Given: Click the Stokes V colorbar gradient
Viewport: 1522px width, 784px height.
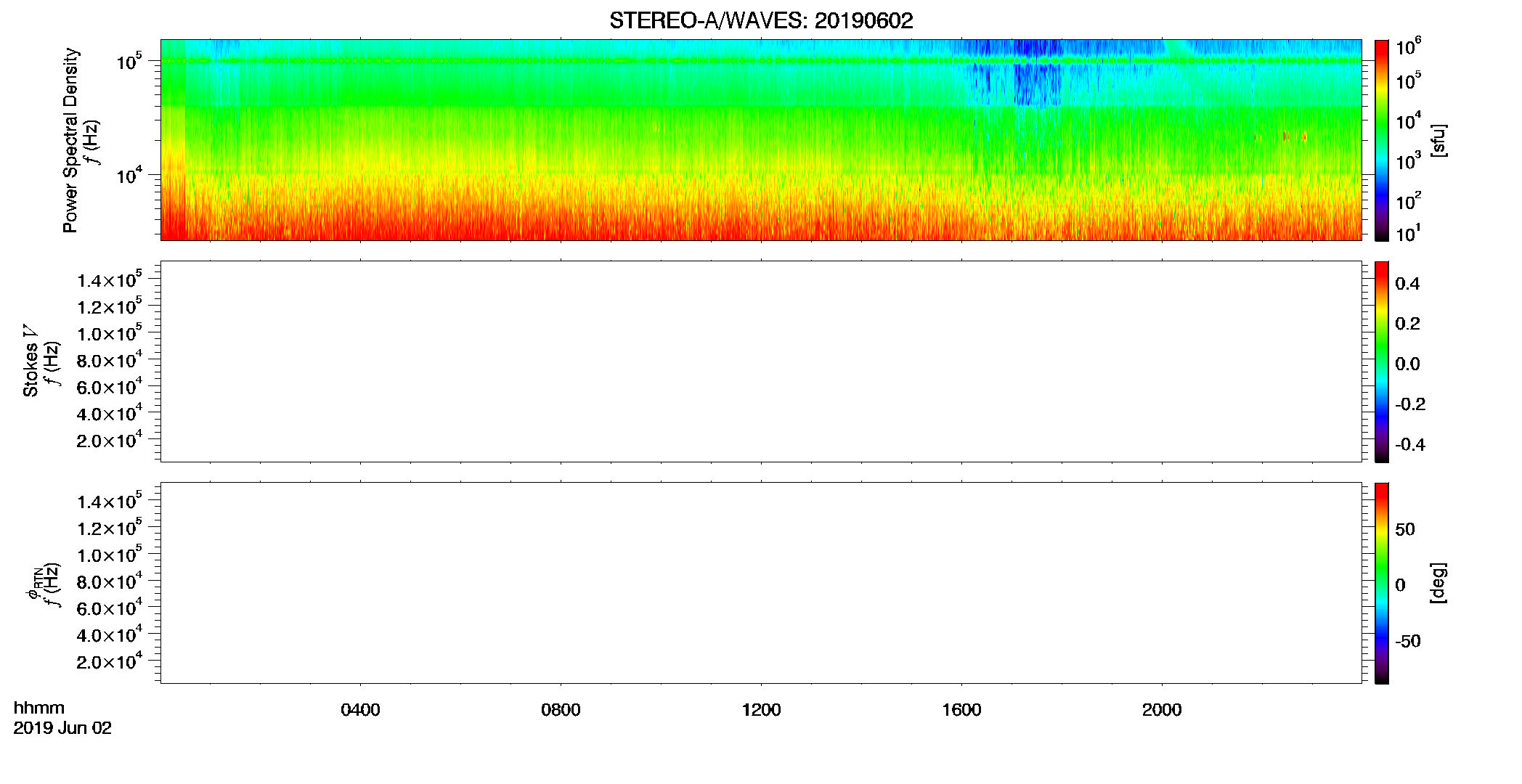Looking at the screenshot, I should coord(1382,362).
